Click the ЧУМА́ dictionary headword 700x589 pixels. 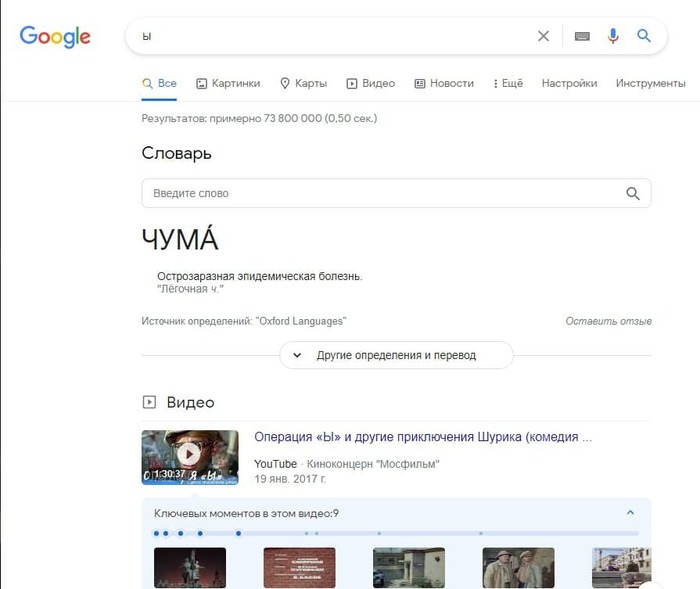point(180,238)
